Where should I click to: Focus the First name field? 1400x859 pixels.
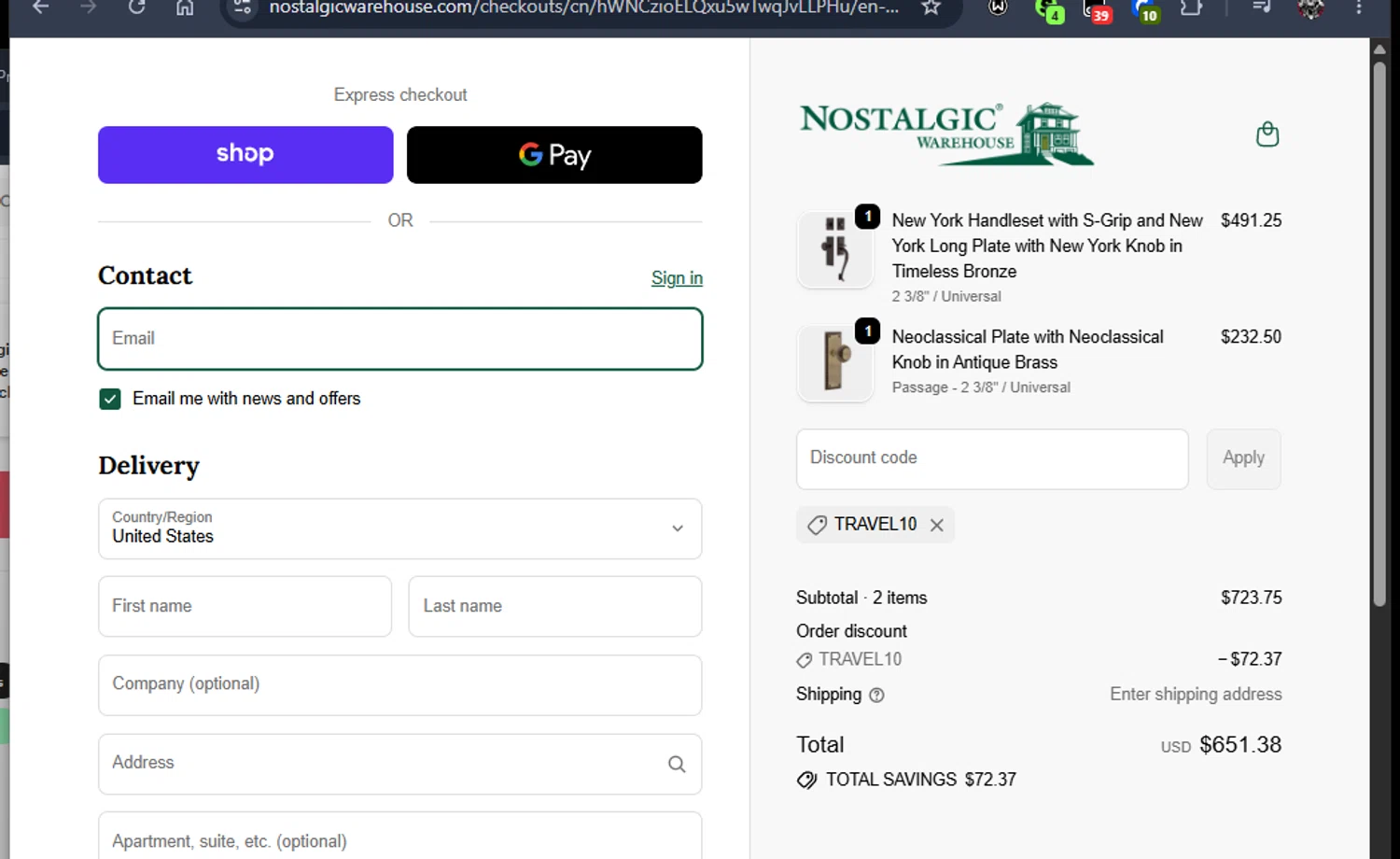click(245, 607)
